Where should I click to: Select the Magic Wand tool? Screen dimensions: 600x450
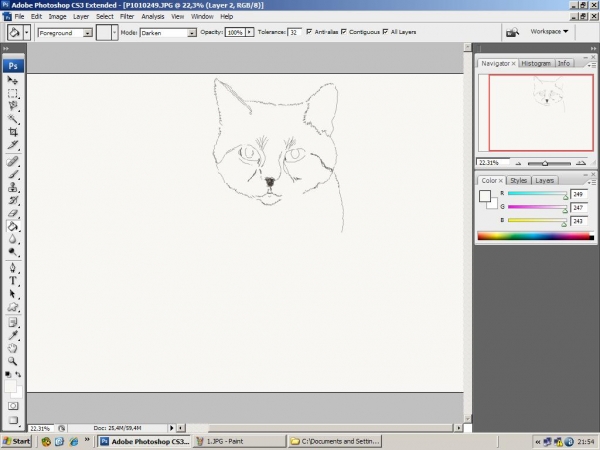(13, 119)
